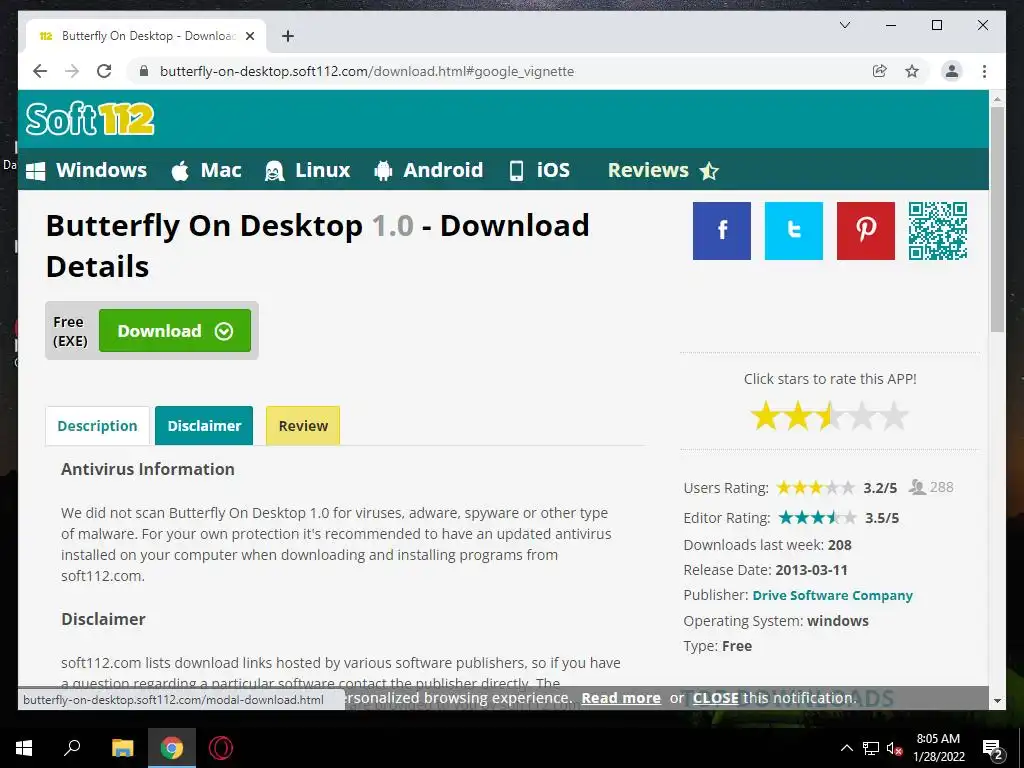Screen dimensions: 1024x768
Task: Click the green Download button
Action: tap(175, 330)
